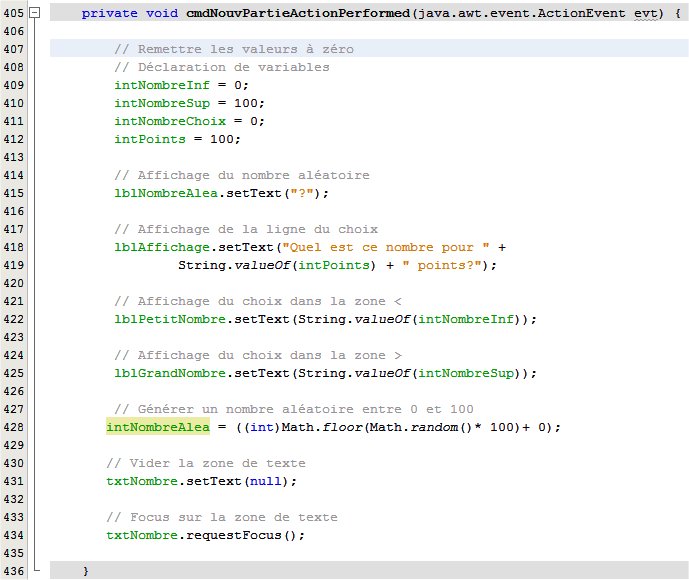Click line number 428 in gutter
This screenshot has height=580, width=689.
tap(14, 427)
